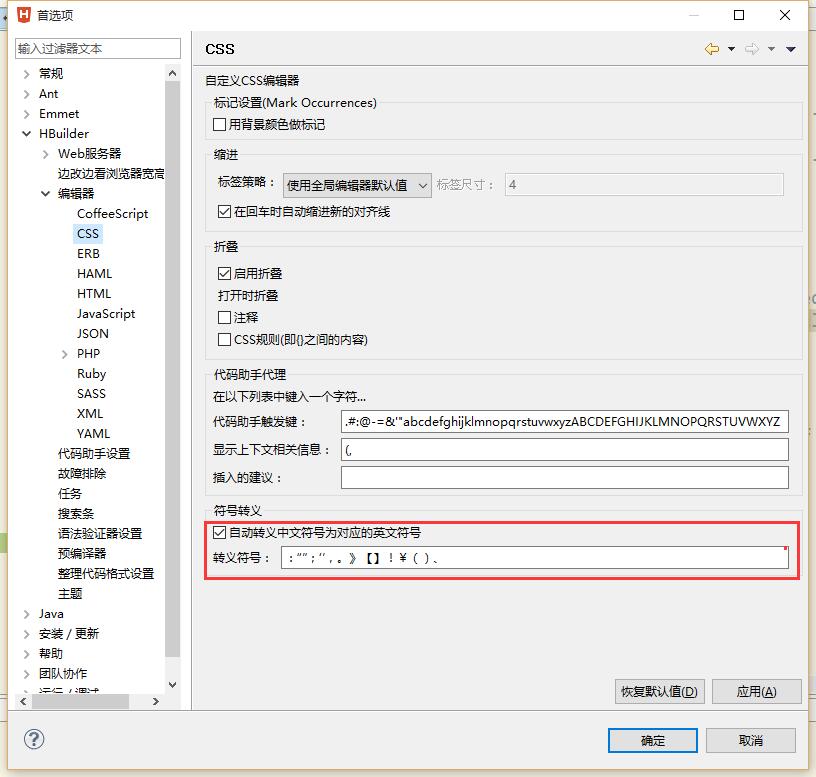The image size is (816, 777).
Task: Click the 恢复默认值(D) button
Action: (x=659, y=692)
